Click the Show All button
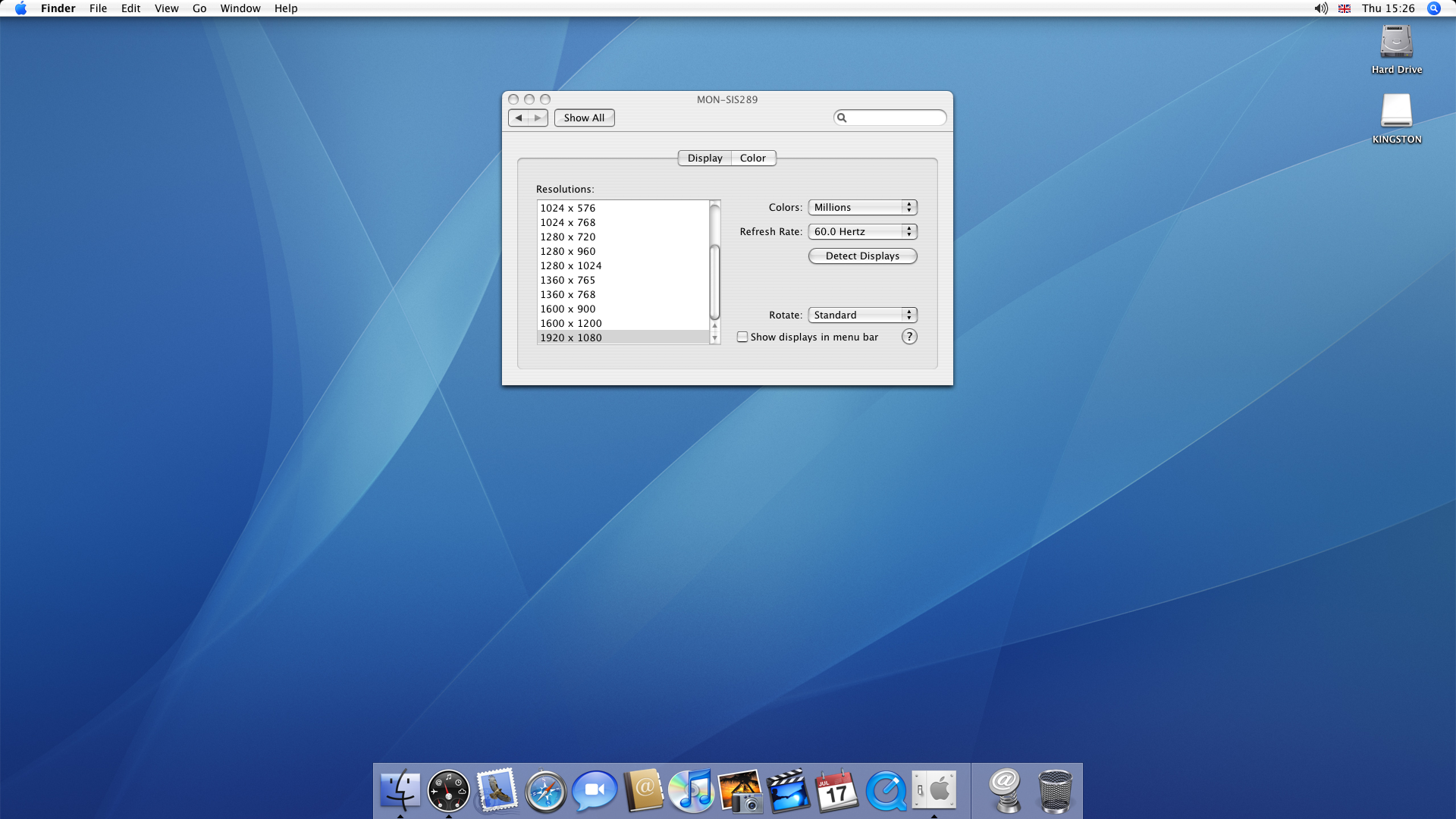This screenshot has width=1456, height=819. click(584, 118)
